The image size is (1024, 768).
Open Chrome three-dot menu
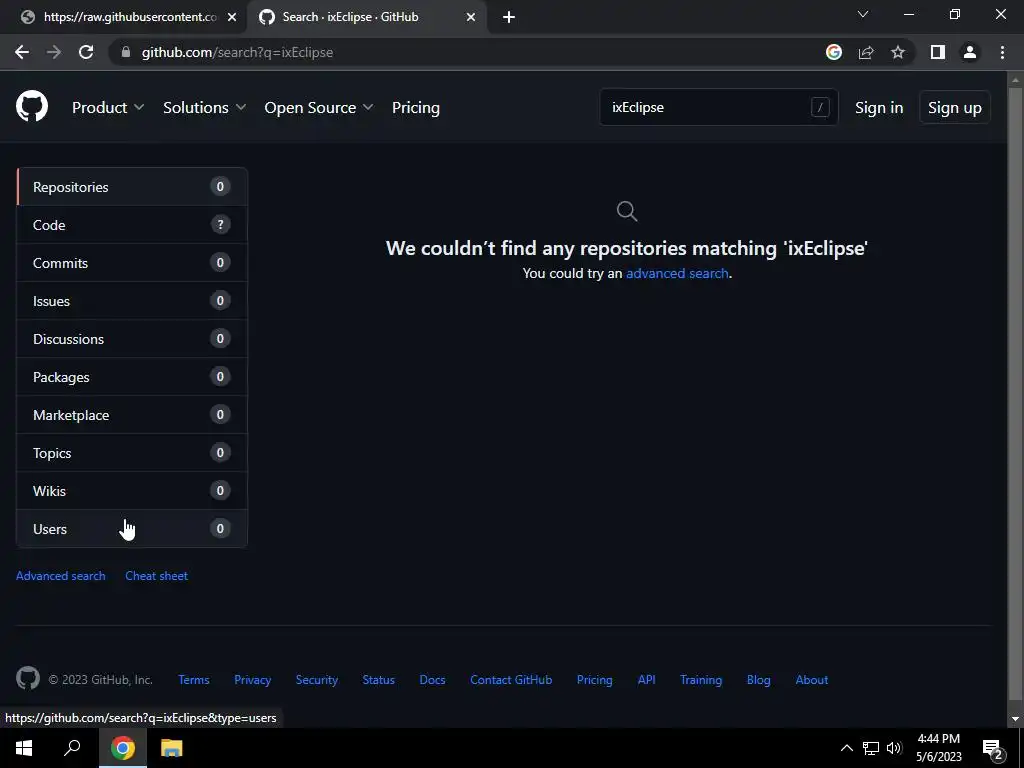click(x=1002, y=52)
